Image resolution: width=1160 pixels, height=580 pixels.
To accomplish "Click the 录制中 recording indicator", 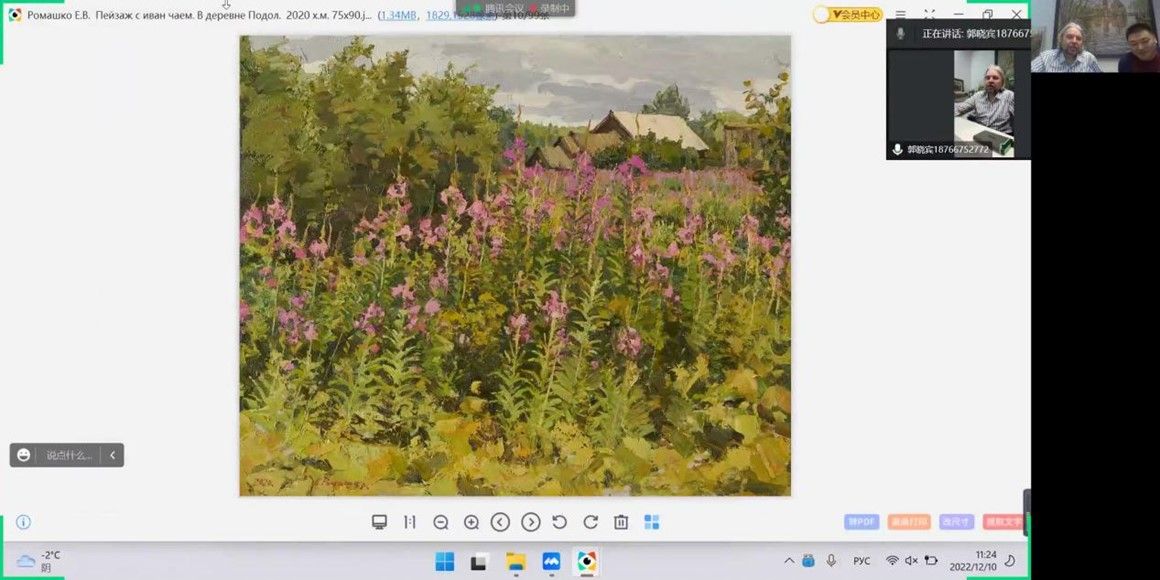I will (552, 7).
